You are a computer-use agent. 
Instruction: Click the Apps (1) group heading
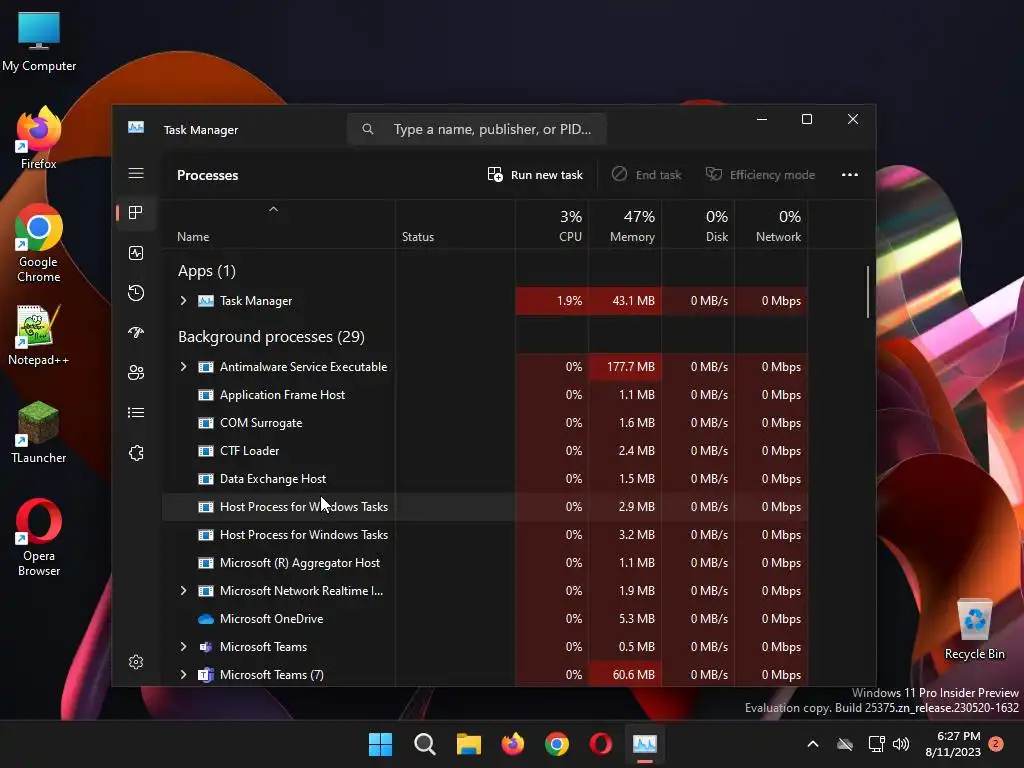click(206, 270)
